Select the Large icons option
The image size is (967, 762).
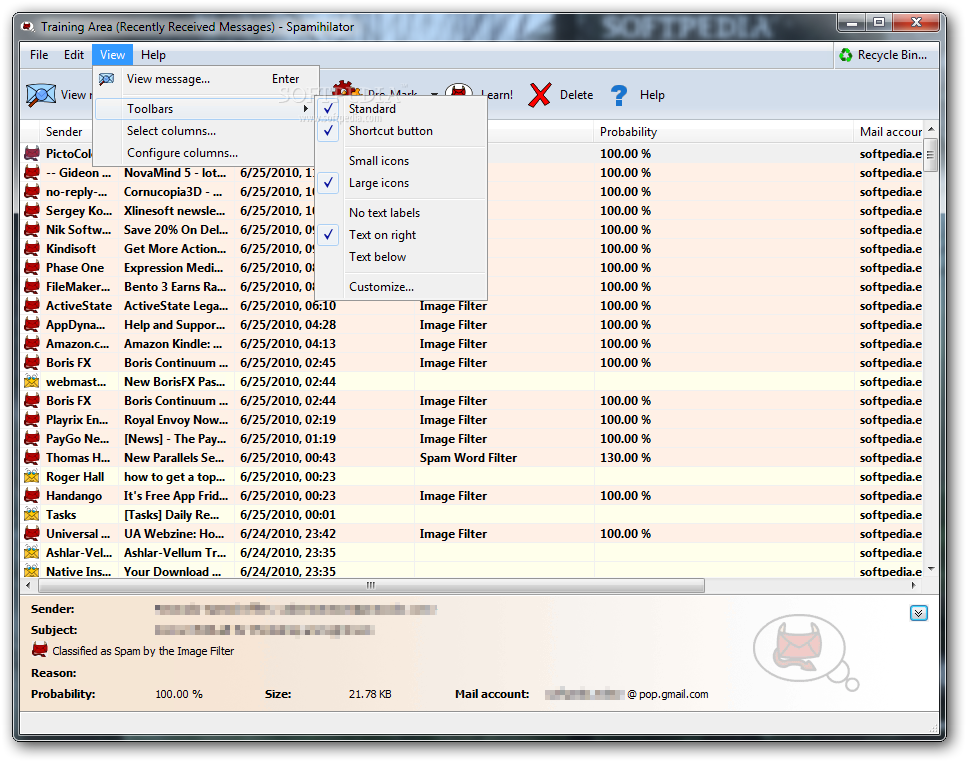[401, 182]
